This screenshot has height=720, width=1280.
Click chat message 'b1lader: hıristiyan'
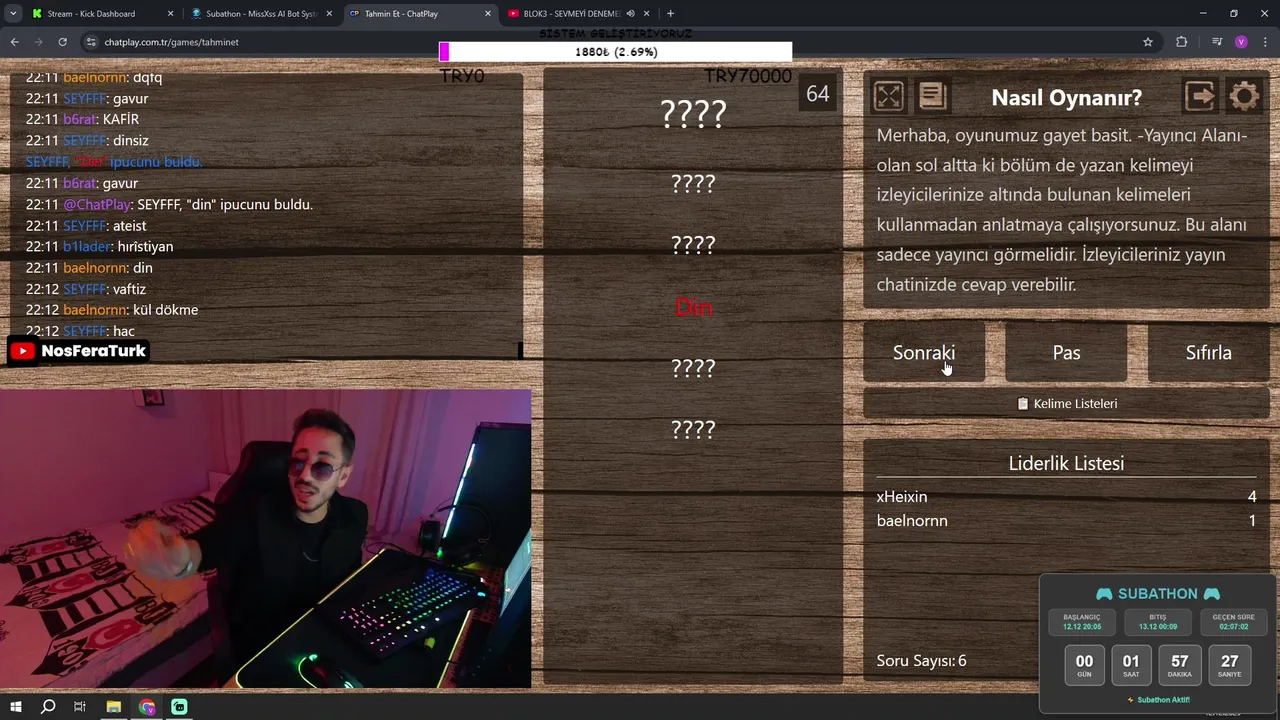click(99, 247)
